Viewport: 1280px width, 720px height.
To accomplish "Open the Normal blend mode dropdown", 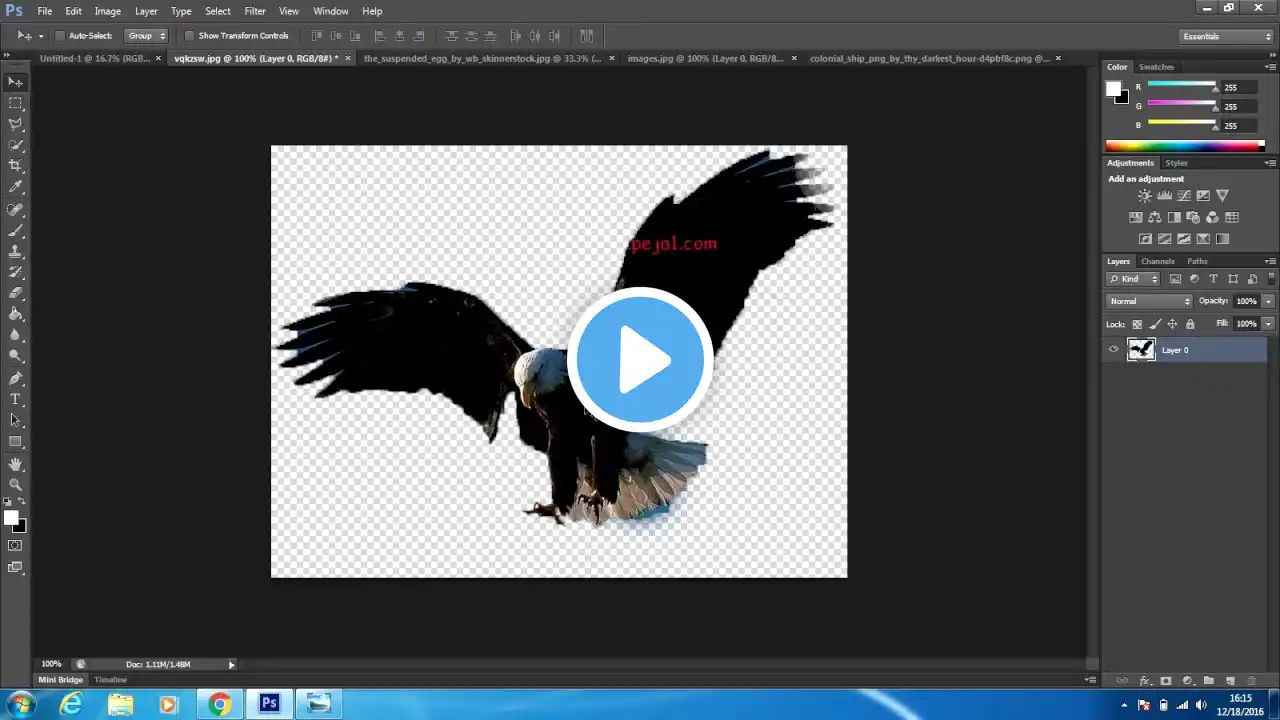I will pos(1149,301).
